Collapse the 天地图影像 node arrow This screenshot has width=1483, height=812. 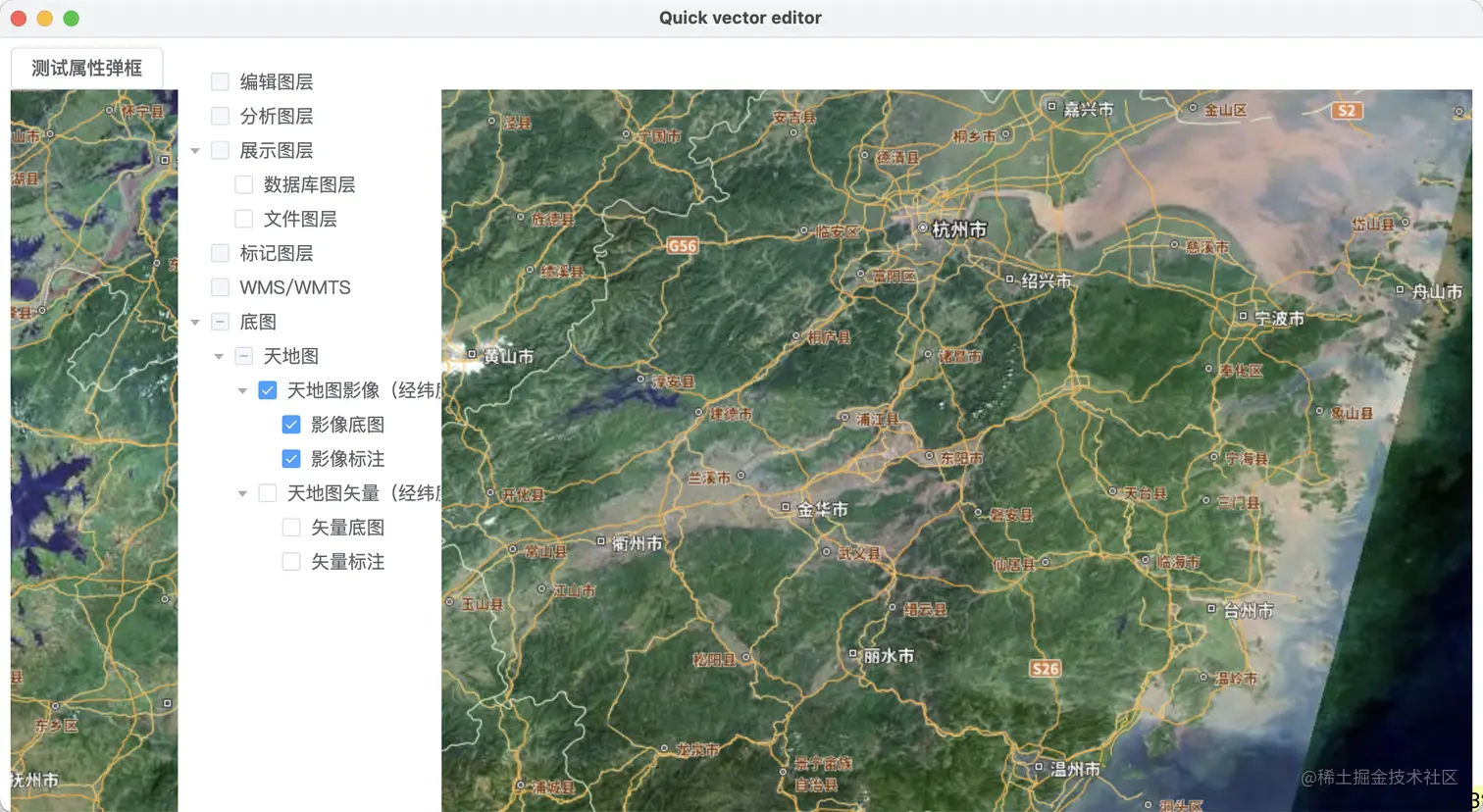click(x=242, y=391)
